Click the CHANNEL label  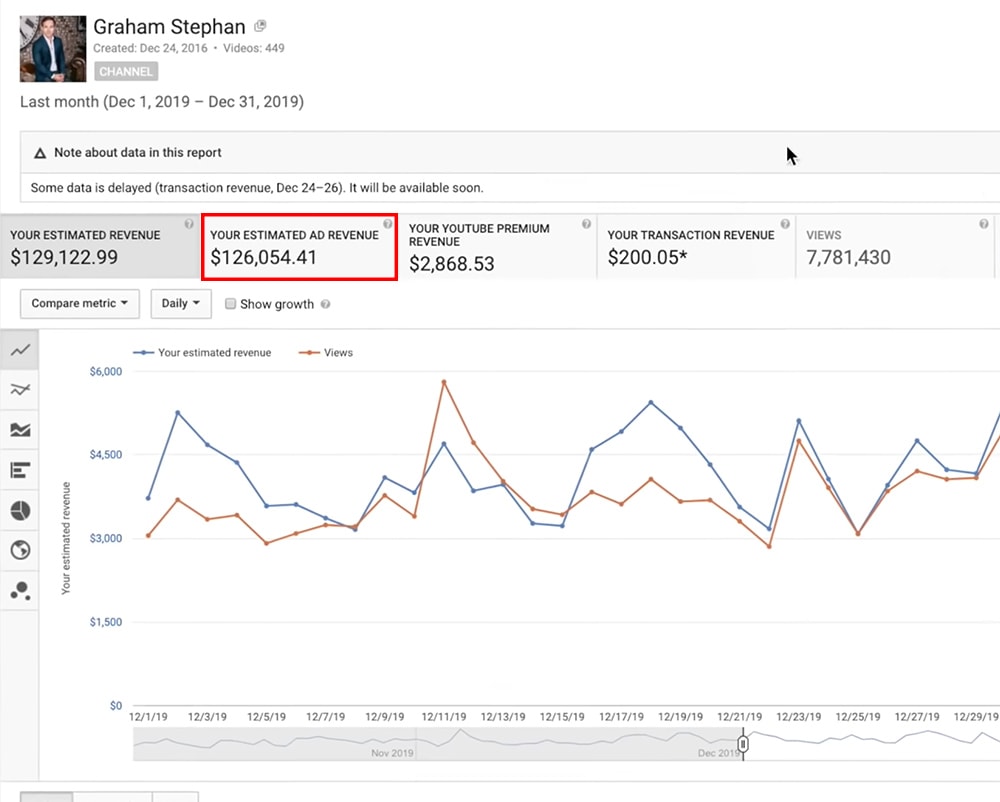pos(125,71)
